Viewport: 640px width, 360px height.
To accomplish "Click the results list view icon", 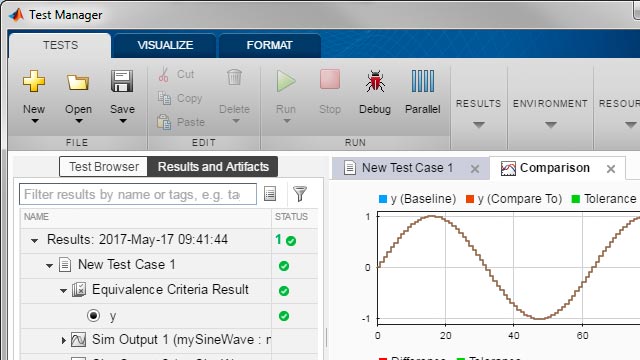I will point(270,193).
